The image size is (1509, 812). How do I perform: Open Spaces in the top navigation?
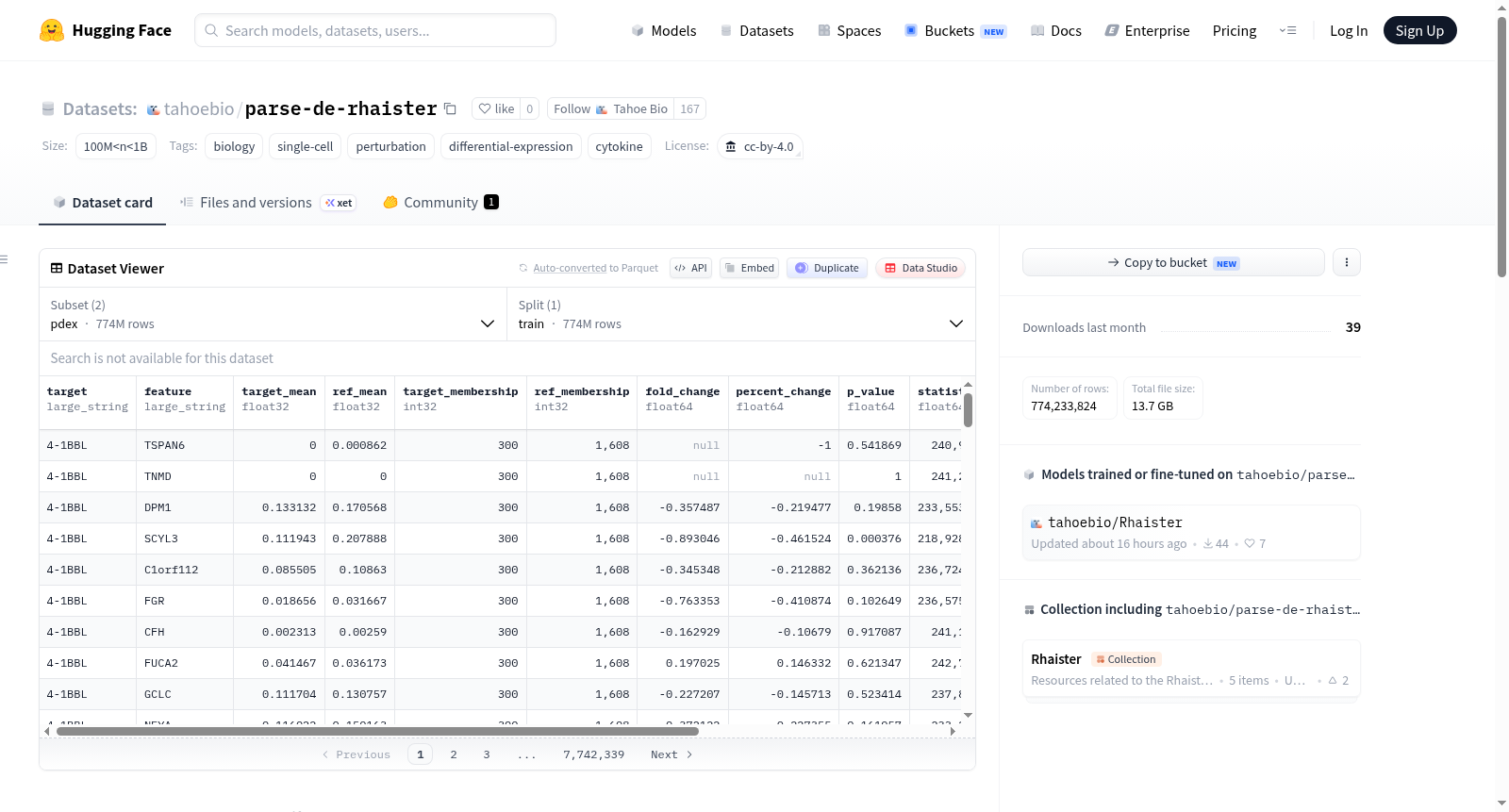point(850,30)
